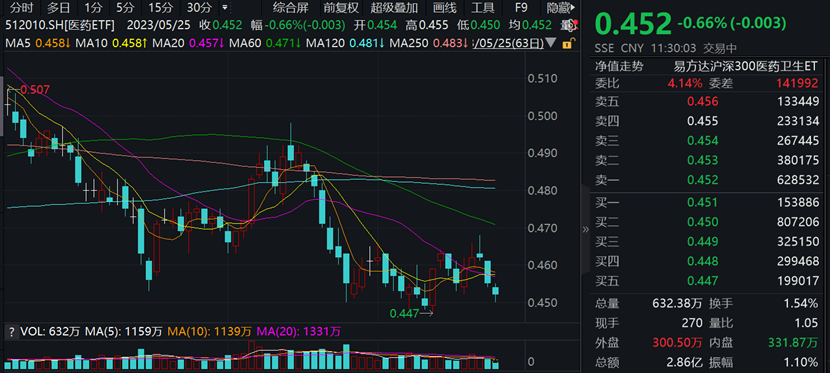
Task: Select the 5分 five-minute period
Action: pyautogui.click(x=125, y=7)
